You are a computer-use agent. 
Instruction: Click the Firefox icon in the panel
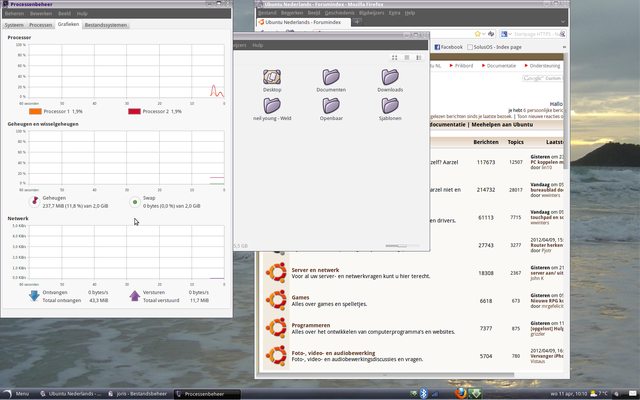click(460, 393)
